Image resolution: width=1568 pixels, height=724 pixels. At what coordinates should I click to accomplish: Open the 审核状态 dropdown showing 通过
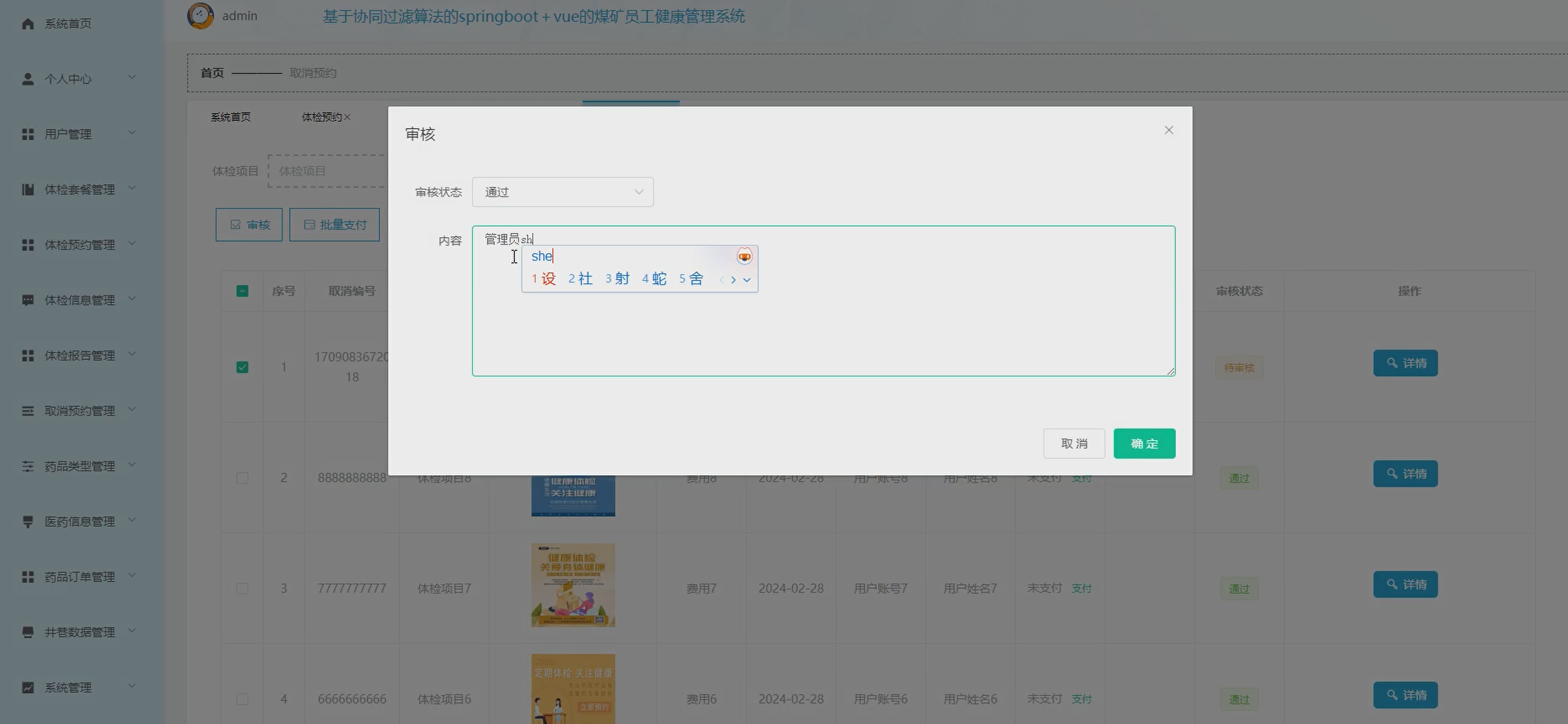tap(562, 193)
